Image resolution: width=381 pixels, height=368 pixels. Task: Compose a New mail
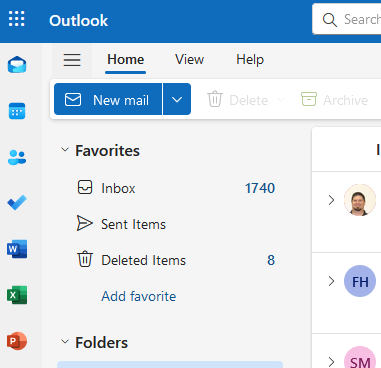point(108,99)
